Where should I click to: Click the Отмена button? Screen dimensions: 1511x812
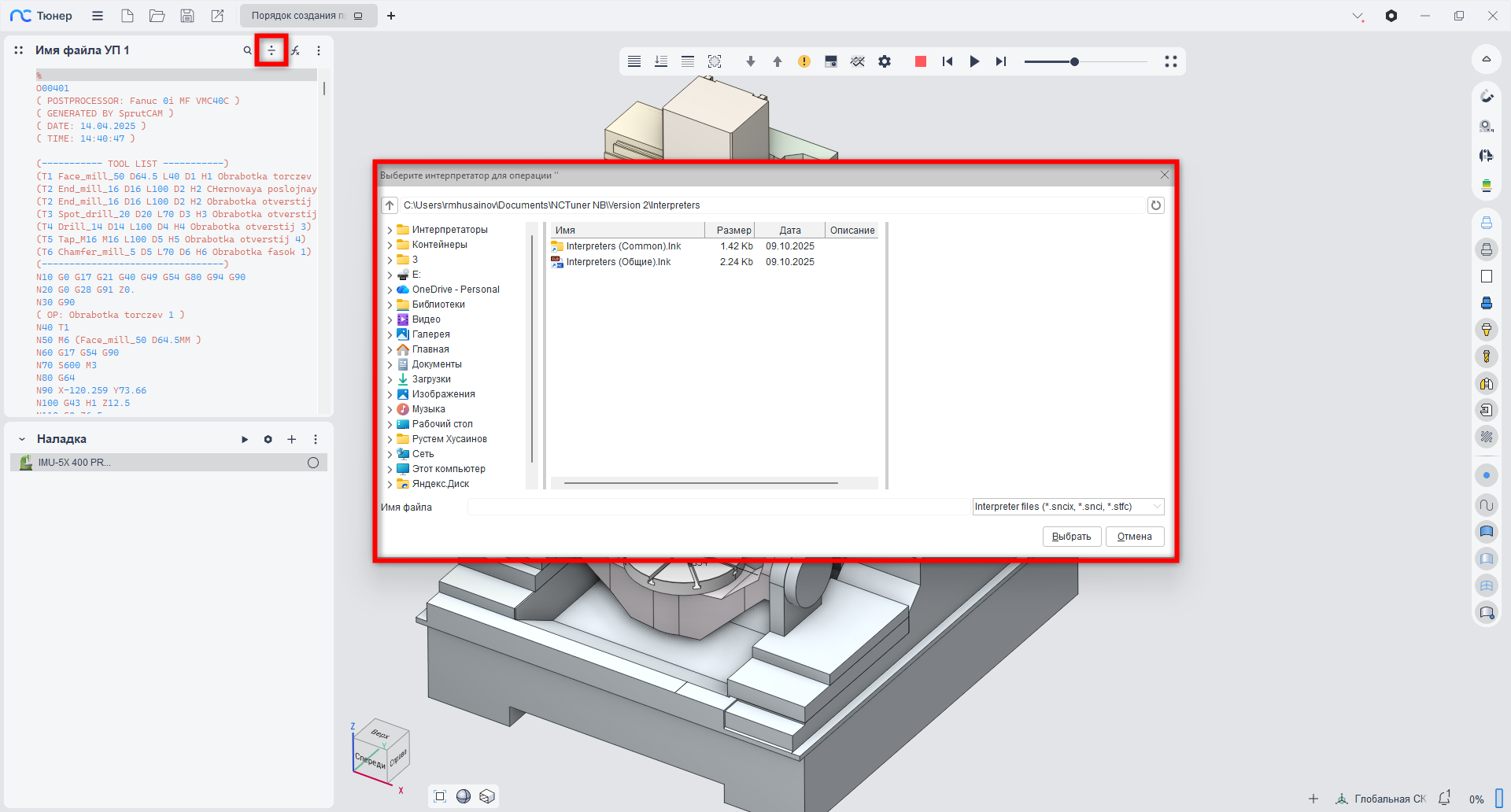pos(1134,537)
